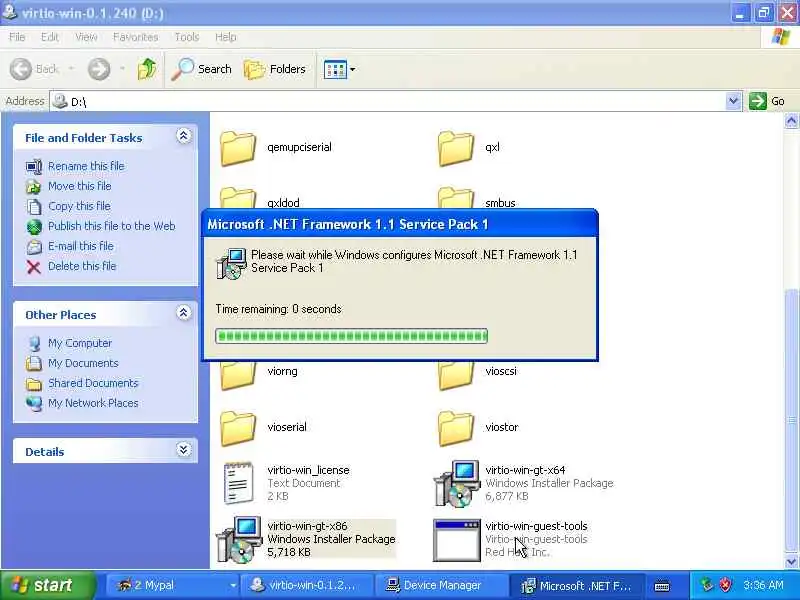This screenshot has height=600, width=800.
Task: Click the .NET Framework dialog title bar
Action: pyautogui.click(x=399, y=224)
